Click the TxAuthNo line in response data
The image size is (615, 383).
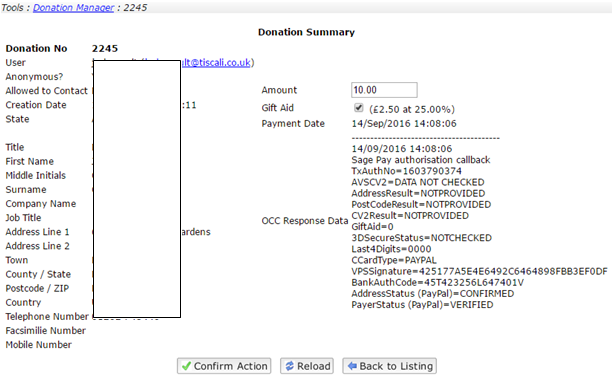point(406,171)
